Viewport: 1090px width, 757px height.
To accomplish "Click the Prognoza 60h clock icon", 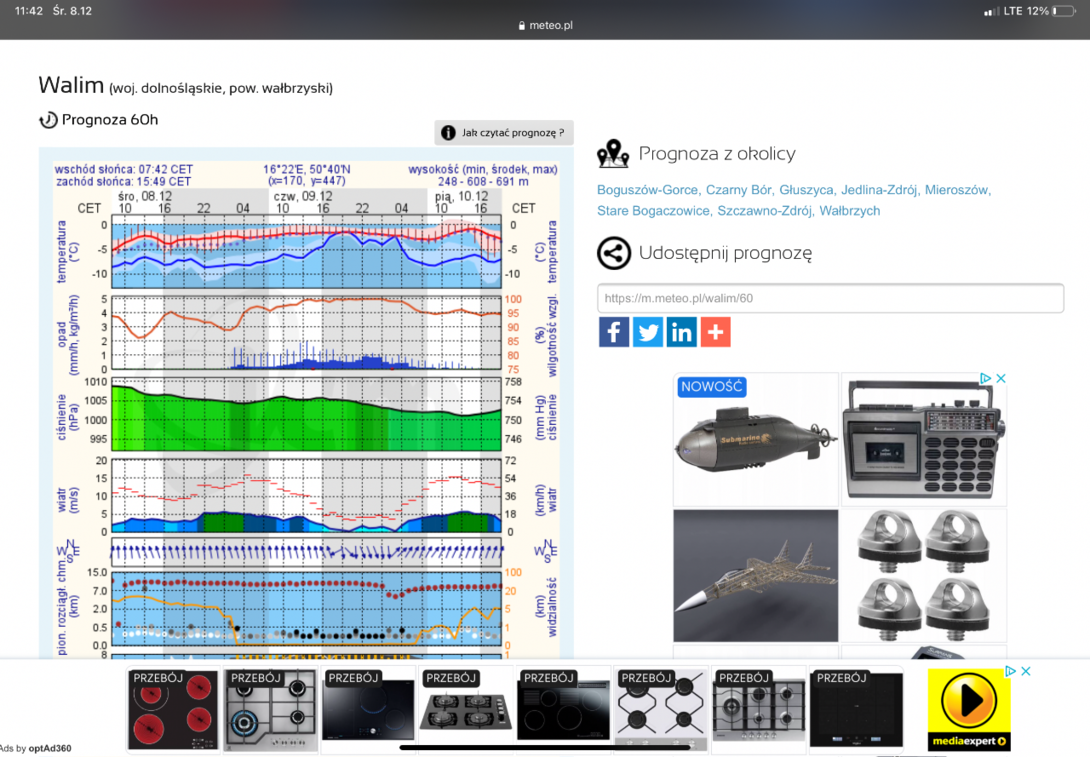I will coord(48,120).
